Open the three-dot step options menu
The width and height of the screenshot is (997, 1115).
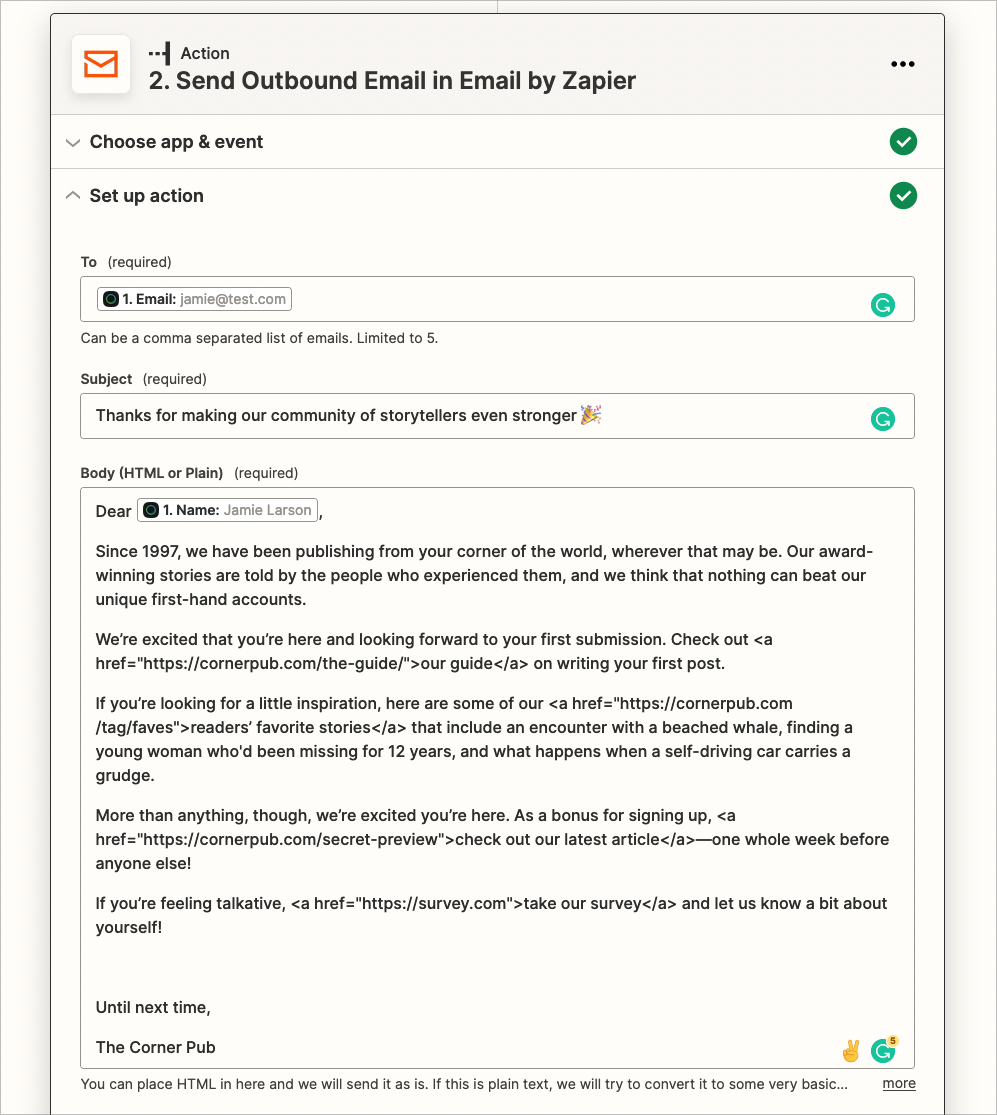[903, 64]
